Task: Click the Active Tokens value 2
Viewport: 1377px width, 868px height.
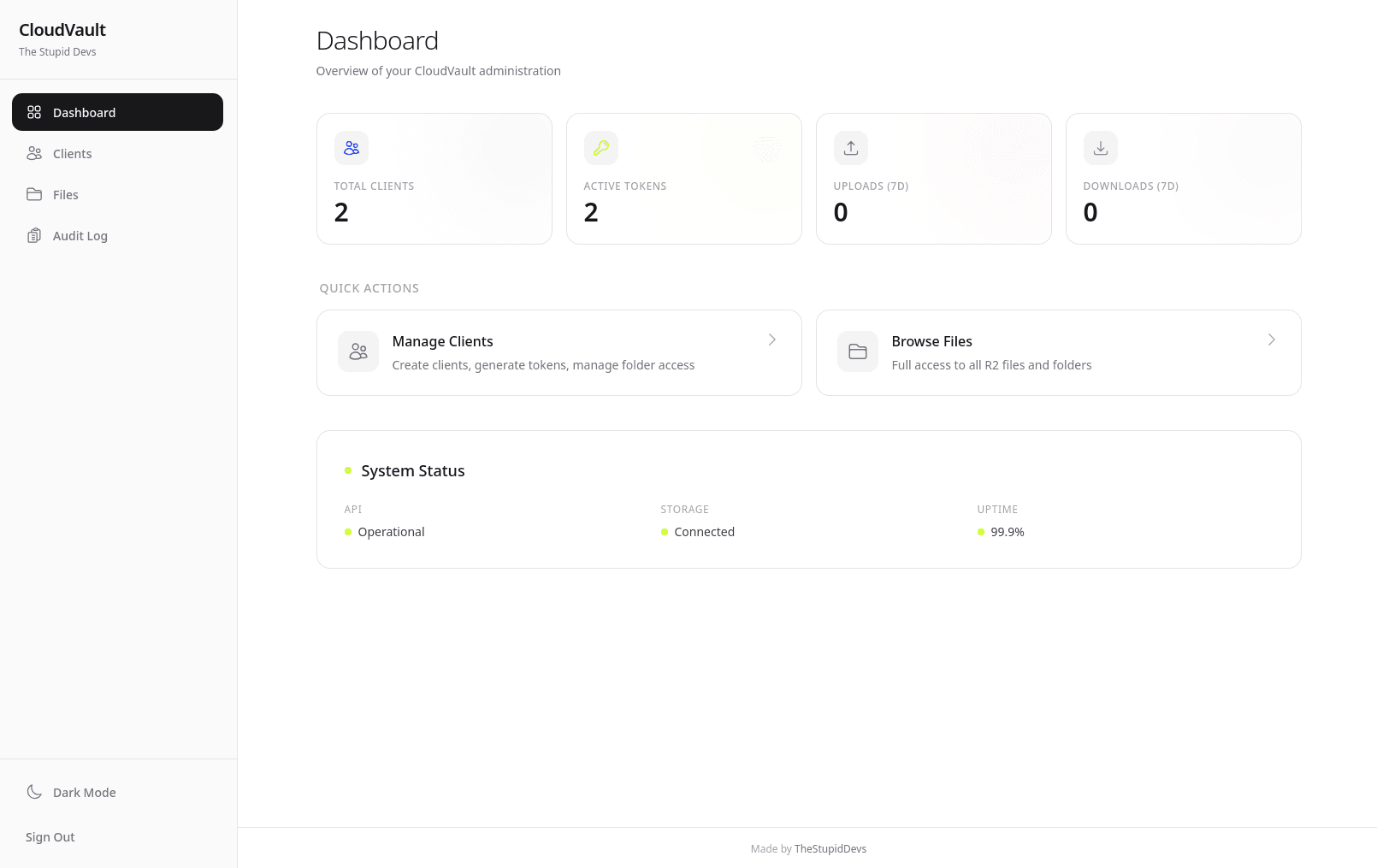Action: (591, 212)
